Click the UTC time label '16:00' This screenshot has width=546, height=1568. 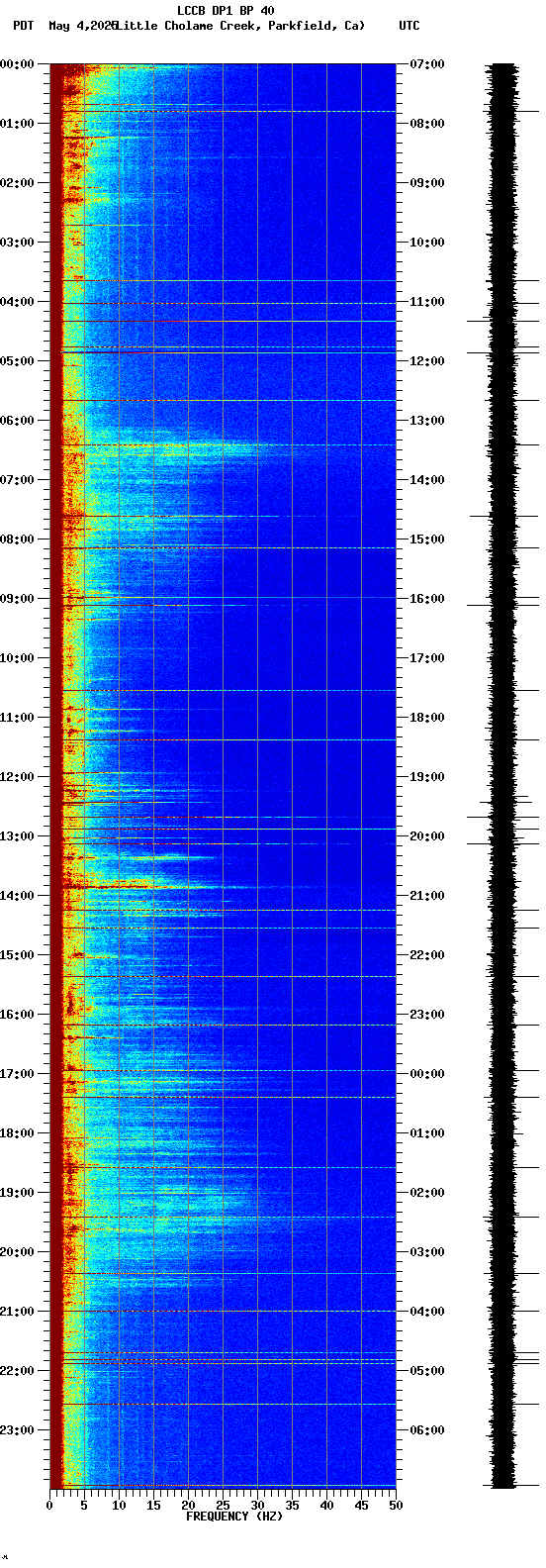pyautogui.click(x=427, y=599)
